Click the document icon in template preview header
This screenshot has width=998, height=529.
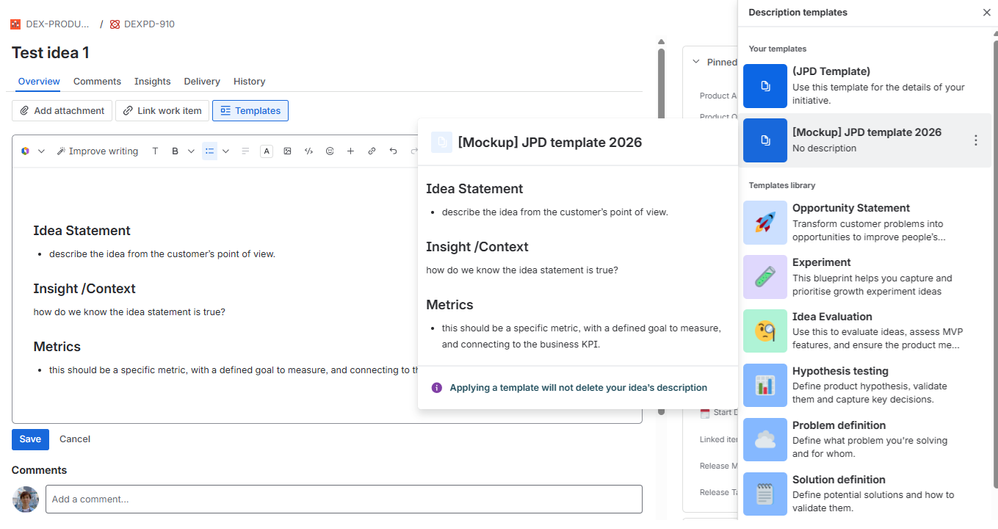[442, 142]
